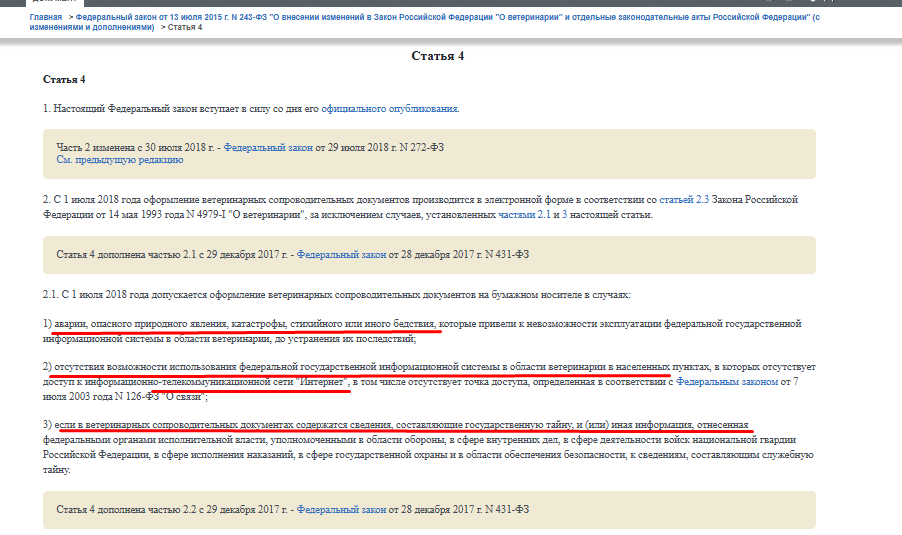This screenshot has width=902, height=535.
Task: Click the item 1) аварии, опасного природного явления
Action: point(422,331)
